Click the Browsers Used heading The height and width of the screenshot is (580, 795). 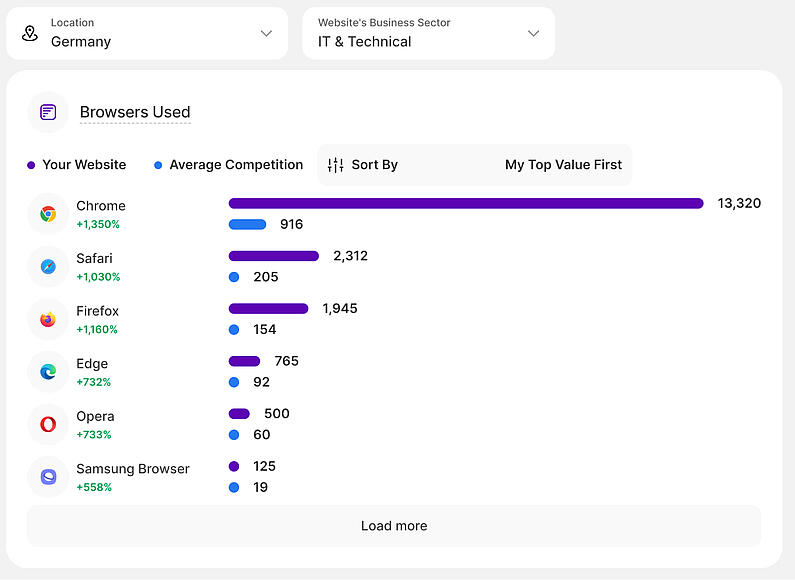(x=135, y=112)
